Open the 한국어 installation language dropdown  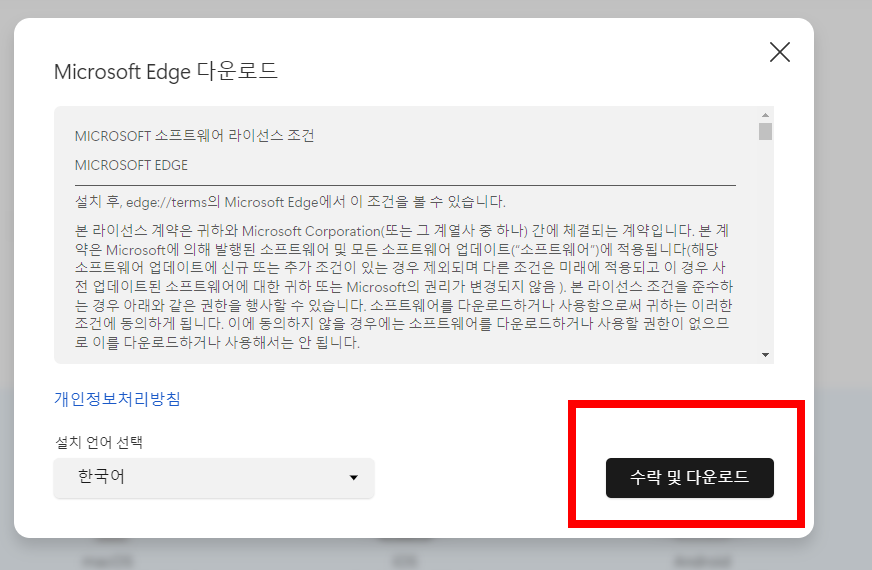[214, 478]
